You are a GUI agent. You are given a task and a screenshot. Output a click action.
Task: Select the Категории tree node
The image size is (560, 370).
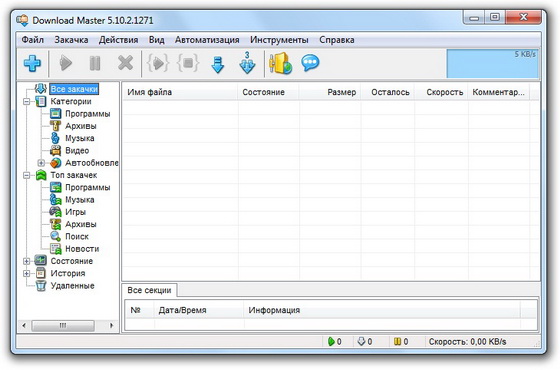point(71,101)
